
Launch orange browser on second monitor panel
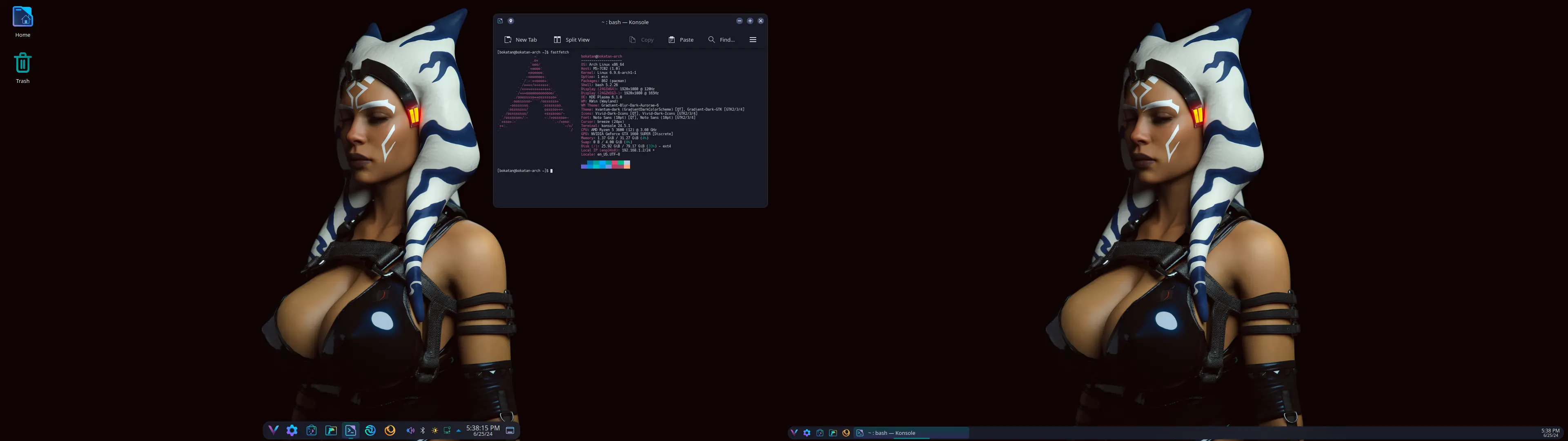(x=846, y=432)
